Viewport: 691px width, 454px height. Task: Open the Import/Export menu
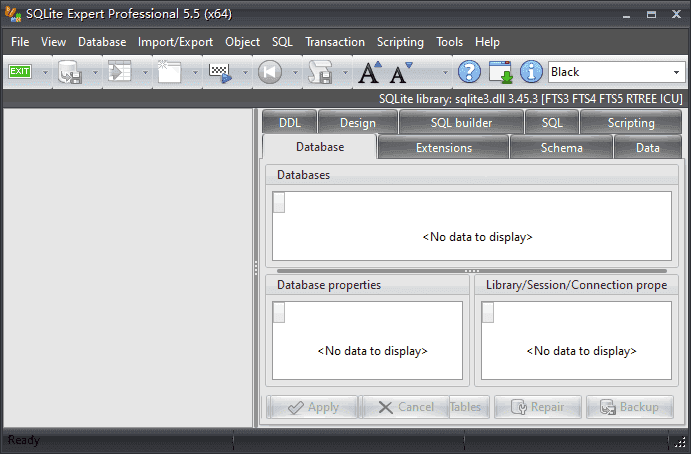click(175, 42)
